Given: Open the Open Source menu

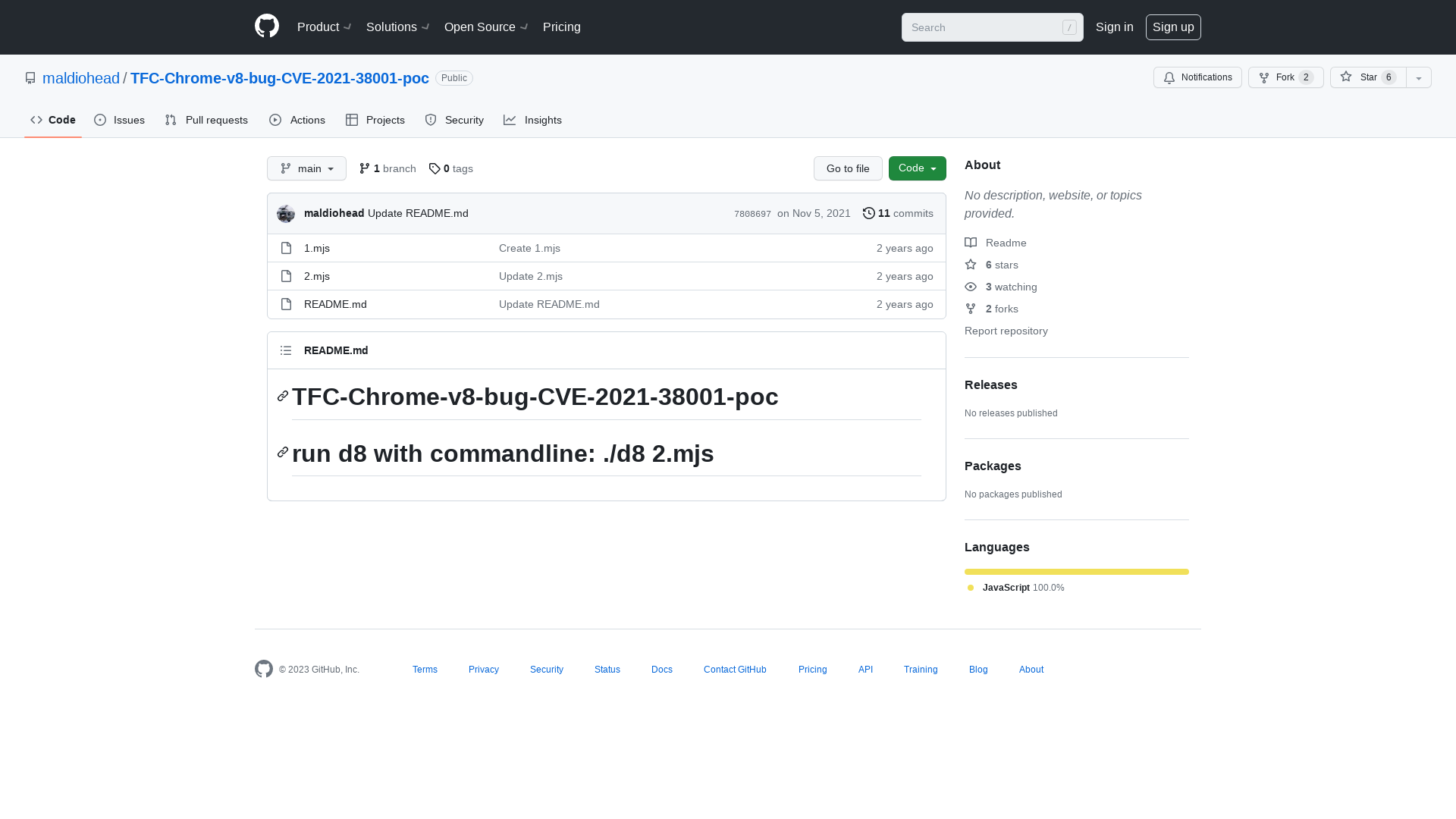Looking at the screenshot, I should 486,27.
